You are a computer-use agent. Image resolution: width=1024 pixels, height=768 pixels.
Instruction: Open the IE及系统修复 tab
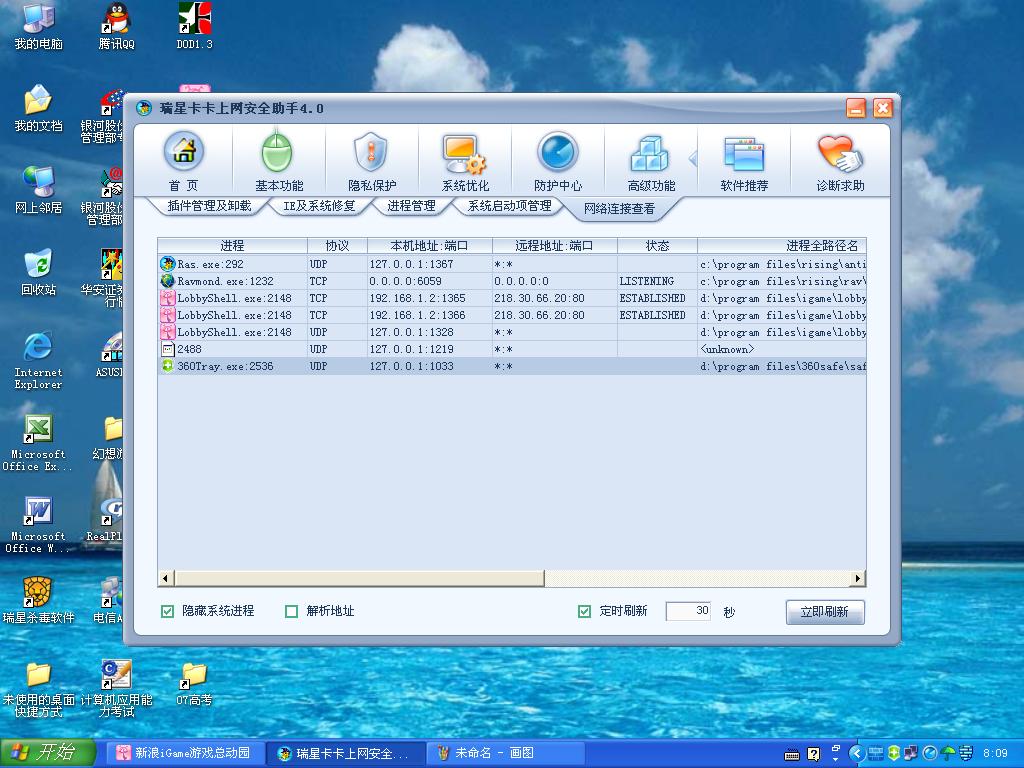318,206
